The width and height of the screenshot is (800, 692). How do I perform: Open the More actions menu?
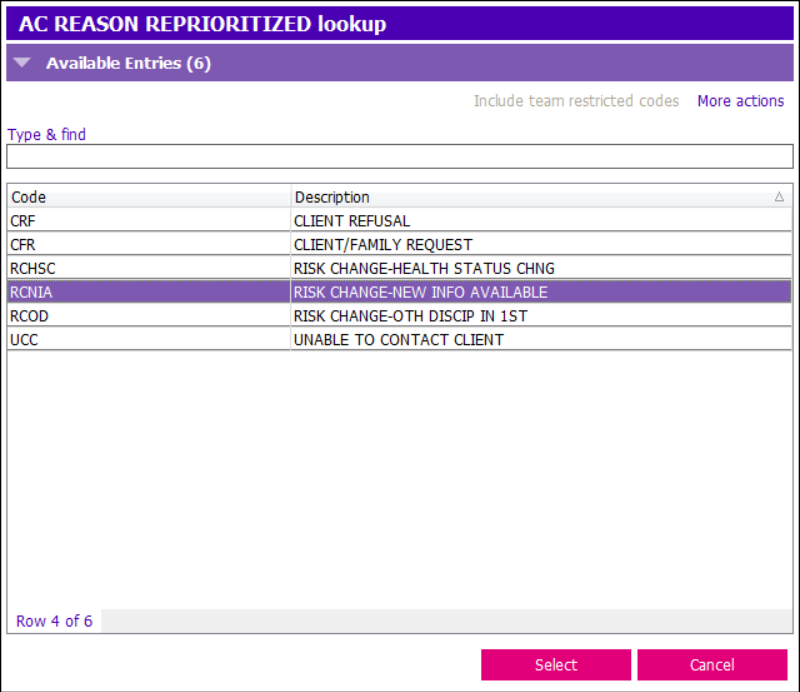tap(740, 101)
